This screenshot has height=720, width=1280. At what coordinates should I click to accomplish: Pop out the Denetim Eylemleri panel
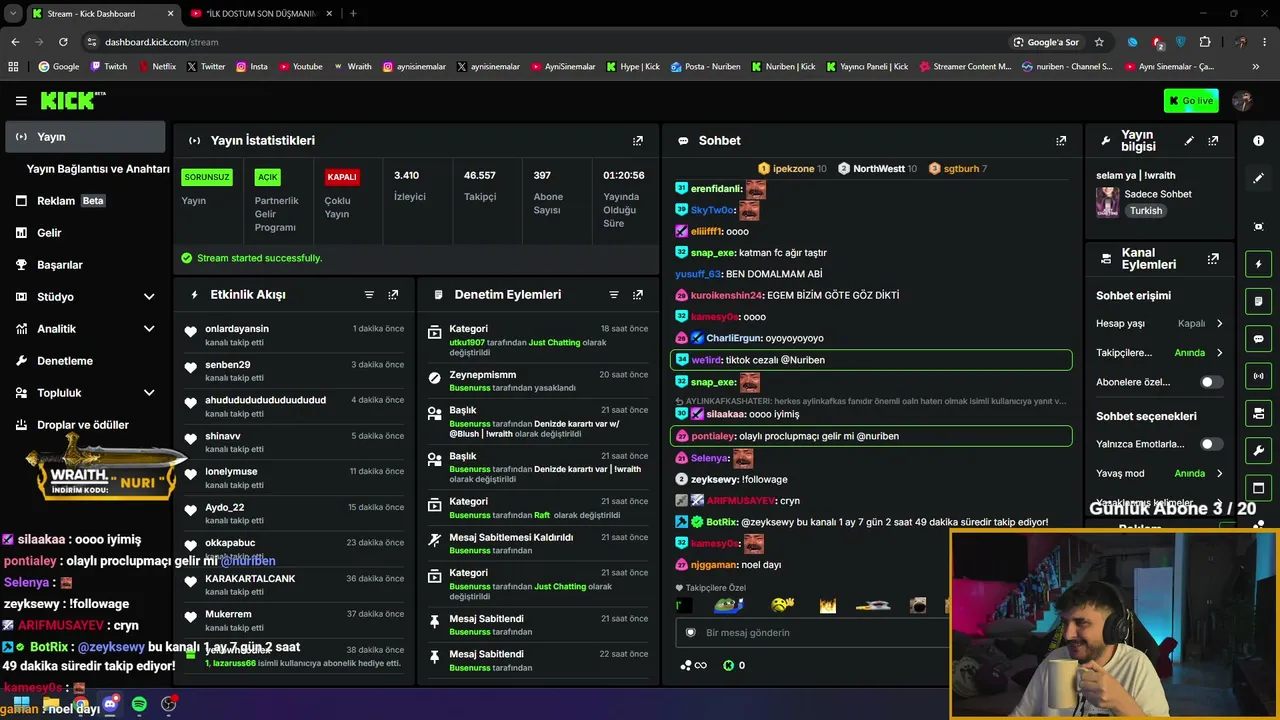coord(638,295)
